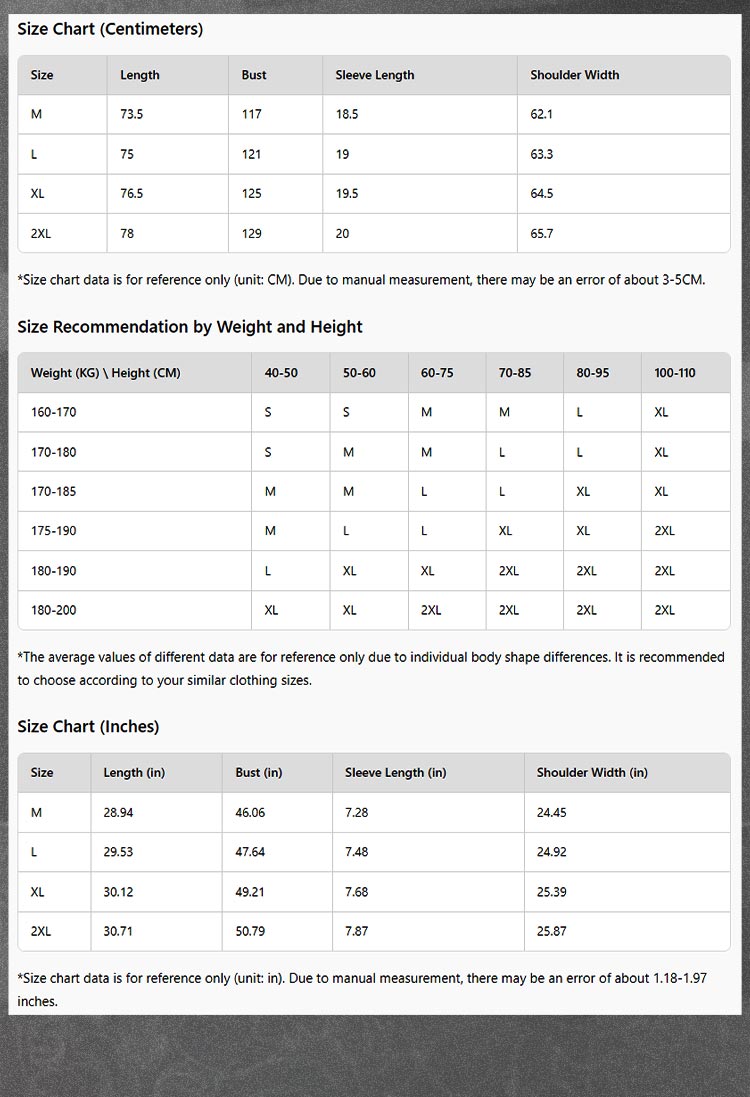This screenshot has height=1097, width=750.
Task: Click the 100-110 column header
Action: (x=675, y=373)
